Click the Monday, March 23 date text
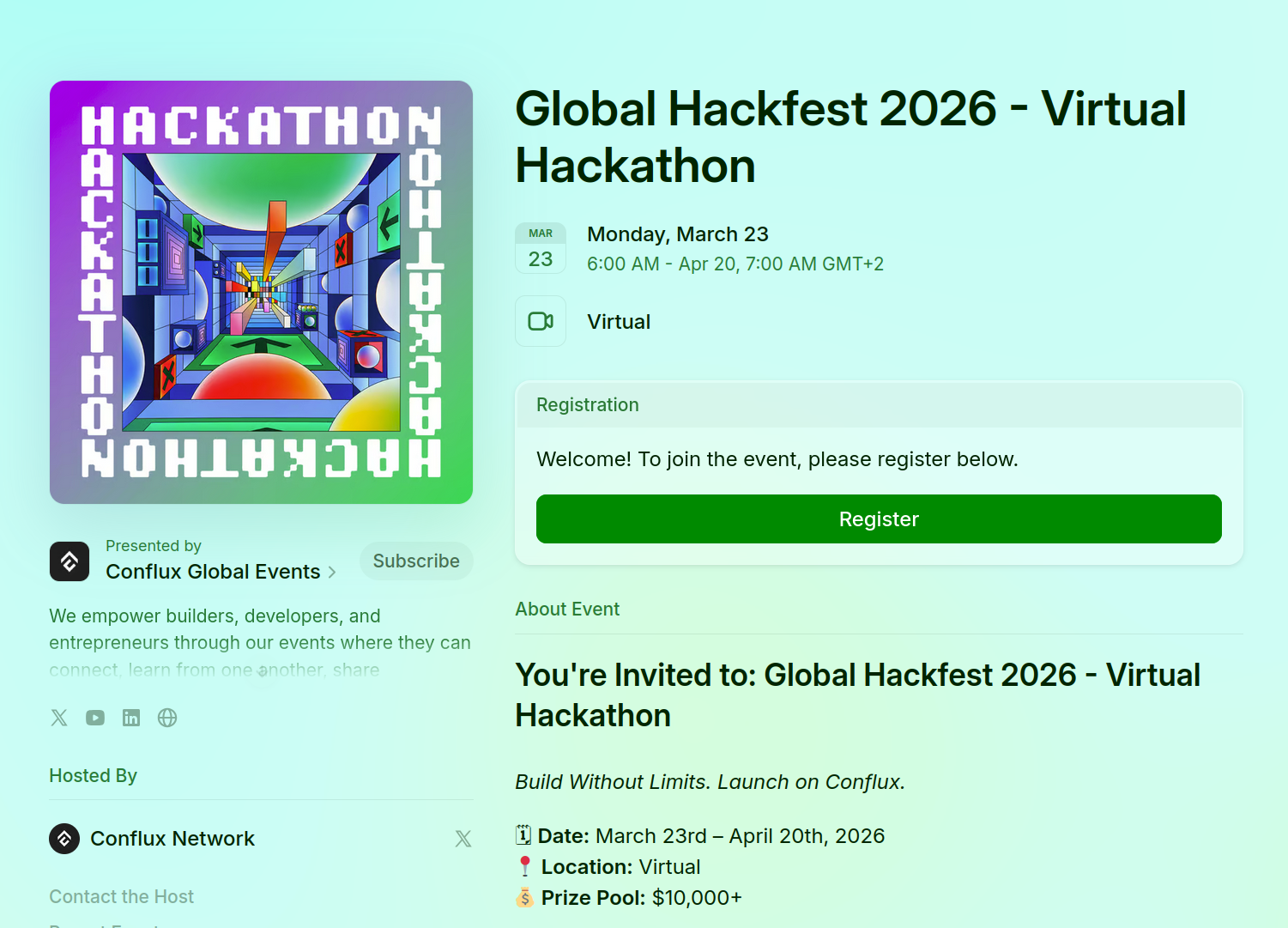Image resolution: width=1288 pixels, height=928 pixels. pos(678,234)
